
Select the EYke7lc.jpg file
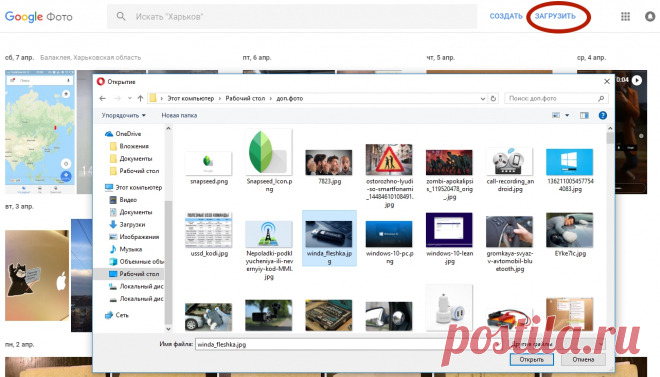click(x=570, y=235)
